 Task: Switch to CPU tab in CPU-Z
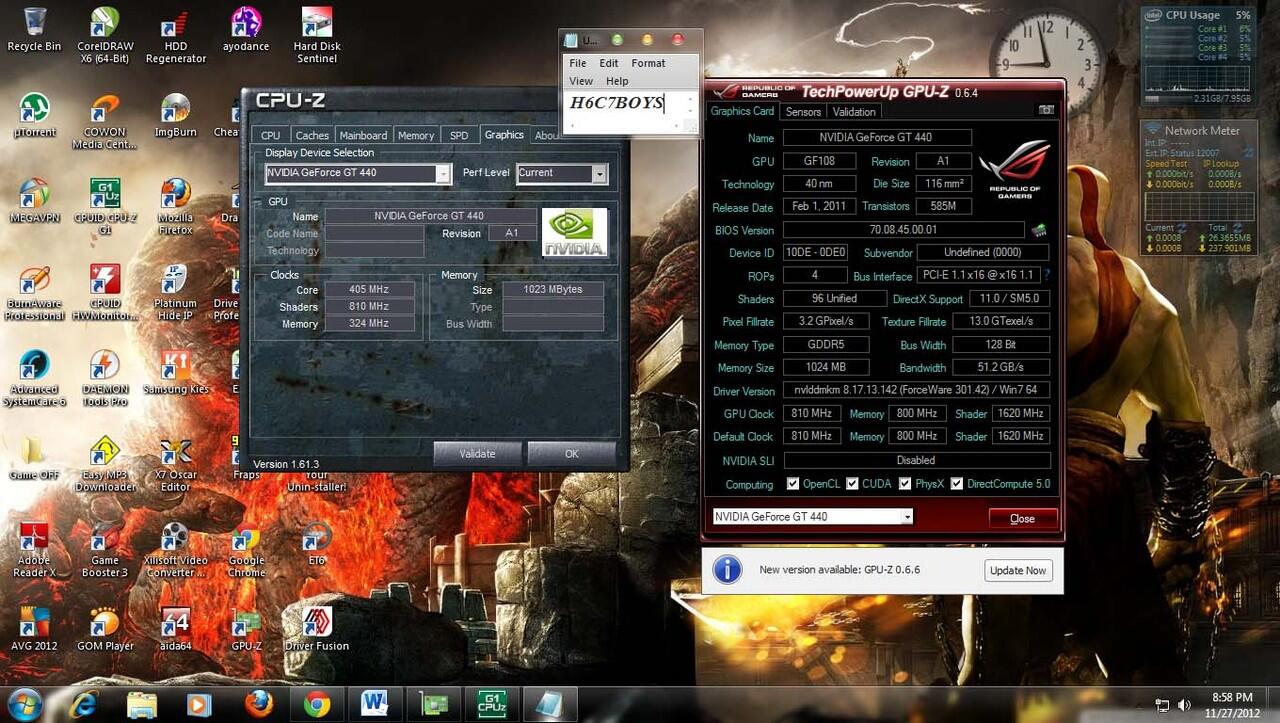tap(270, 135)
